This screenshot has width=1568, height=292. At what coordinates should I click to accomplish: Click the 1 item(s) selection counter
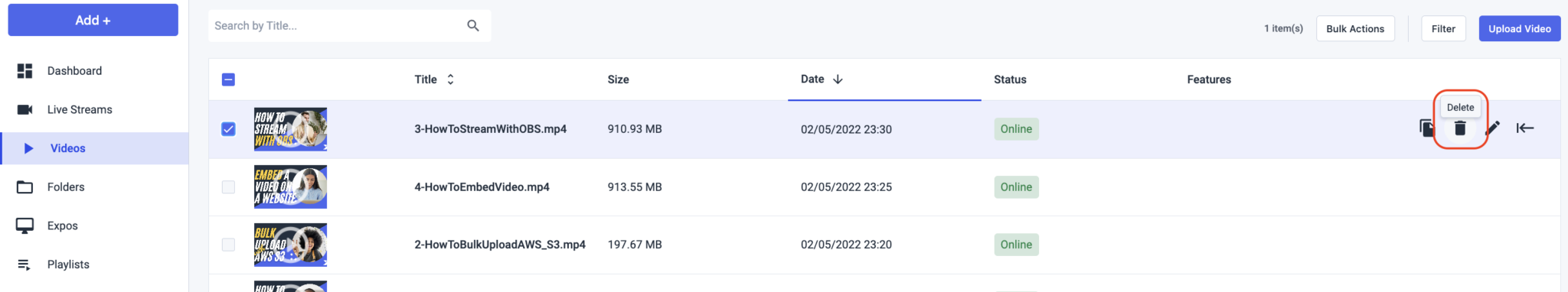pyautogui.click(x=1283, y=28)
